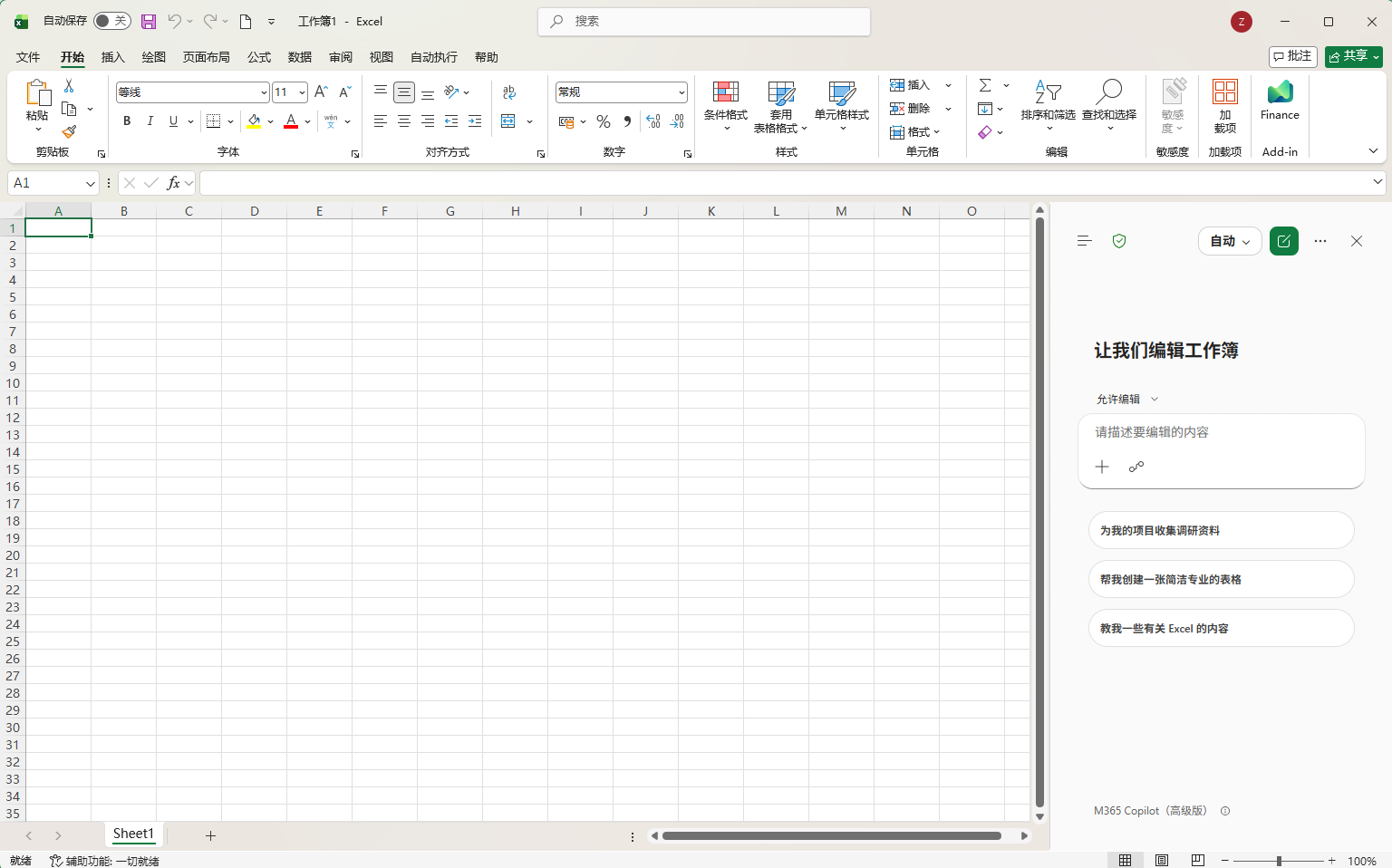Click suggestion 帮我创建一张简洁专业的表格
The width and height of the screenshot is (1392, 868).
[x=1222, y=579]
